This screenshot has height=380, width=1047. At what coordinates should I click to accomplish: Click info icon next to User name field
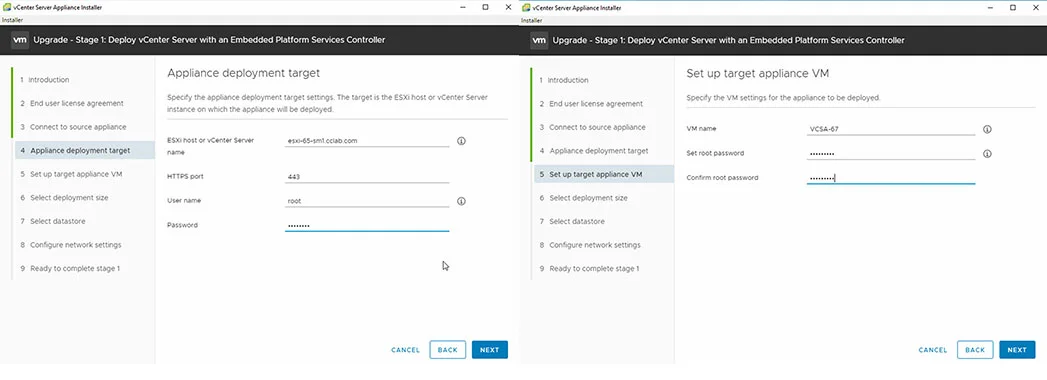tap(461, 201)
